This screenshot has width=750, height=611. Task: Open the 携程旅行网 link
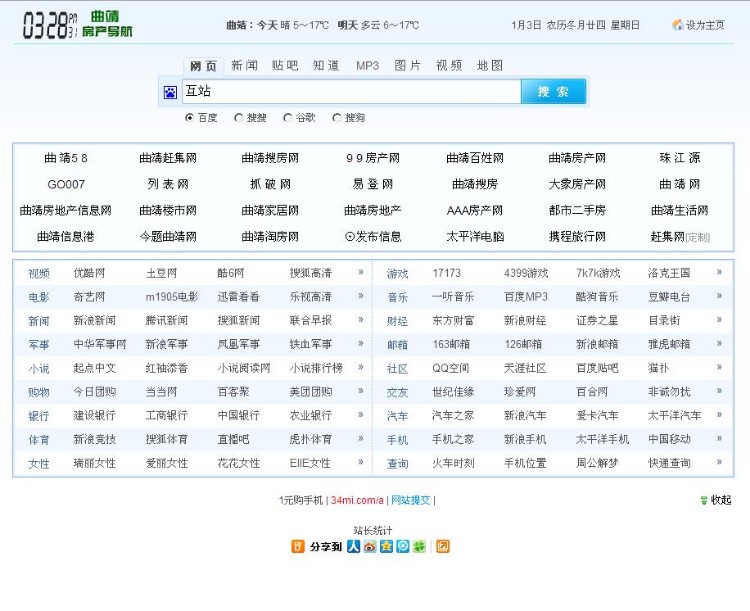click(x=577, y=236)
